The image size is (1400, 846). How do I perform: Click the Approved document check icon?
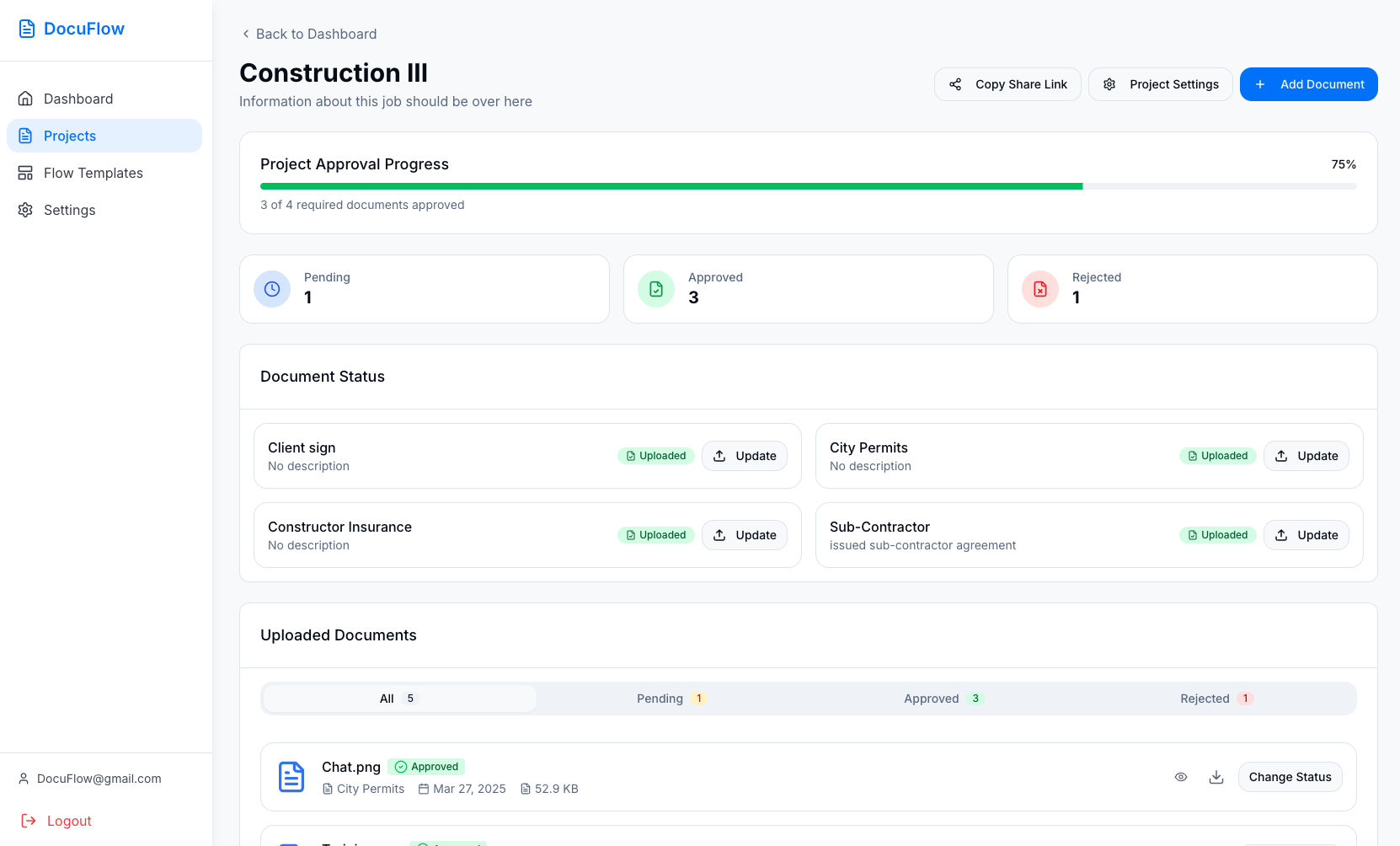(656, 289)
